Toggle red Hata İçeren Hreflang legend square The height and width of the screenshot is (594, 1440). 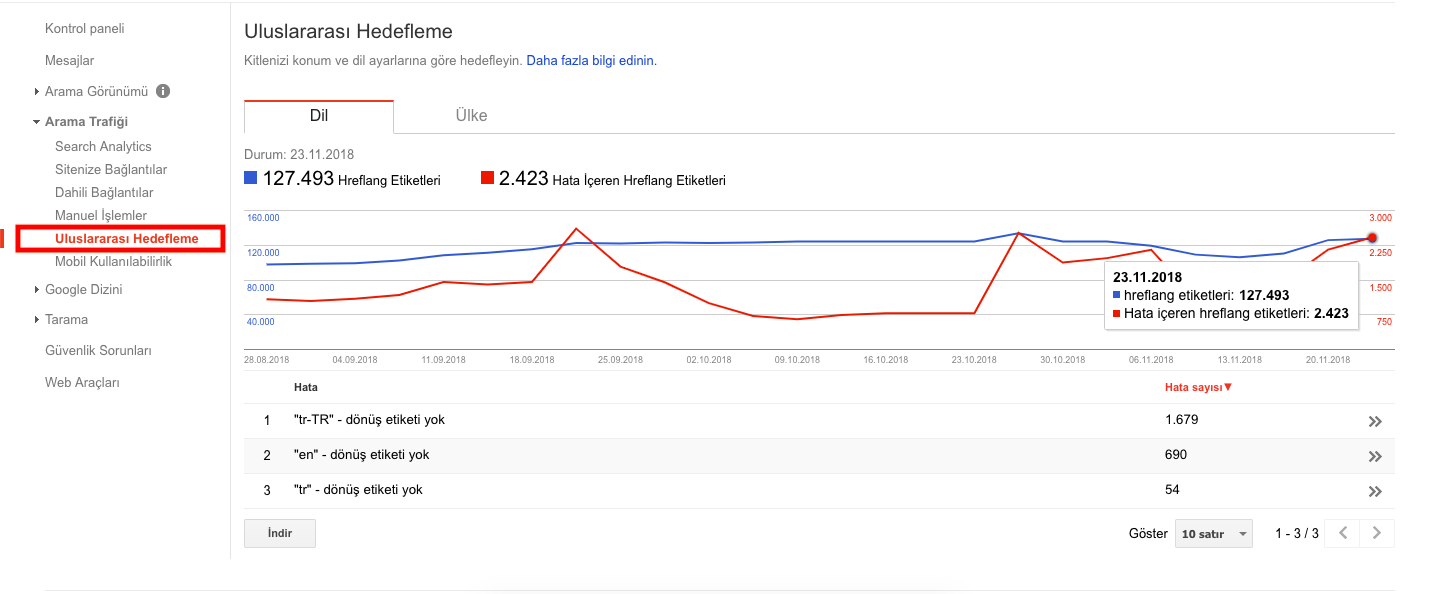[488, 179]
